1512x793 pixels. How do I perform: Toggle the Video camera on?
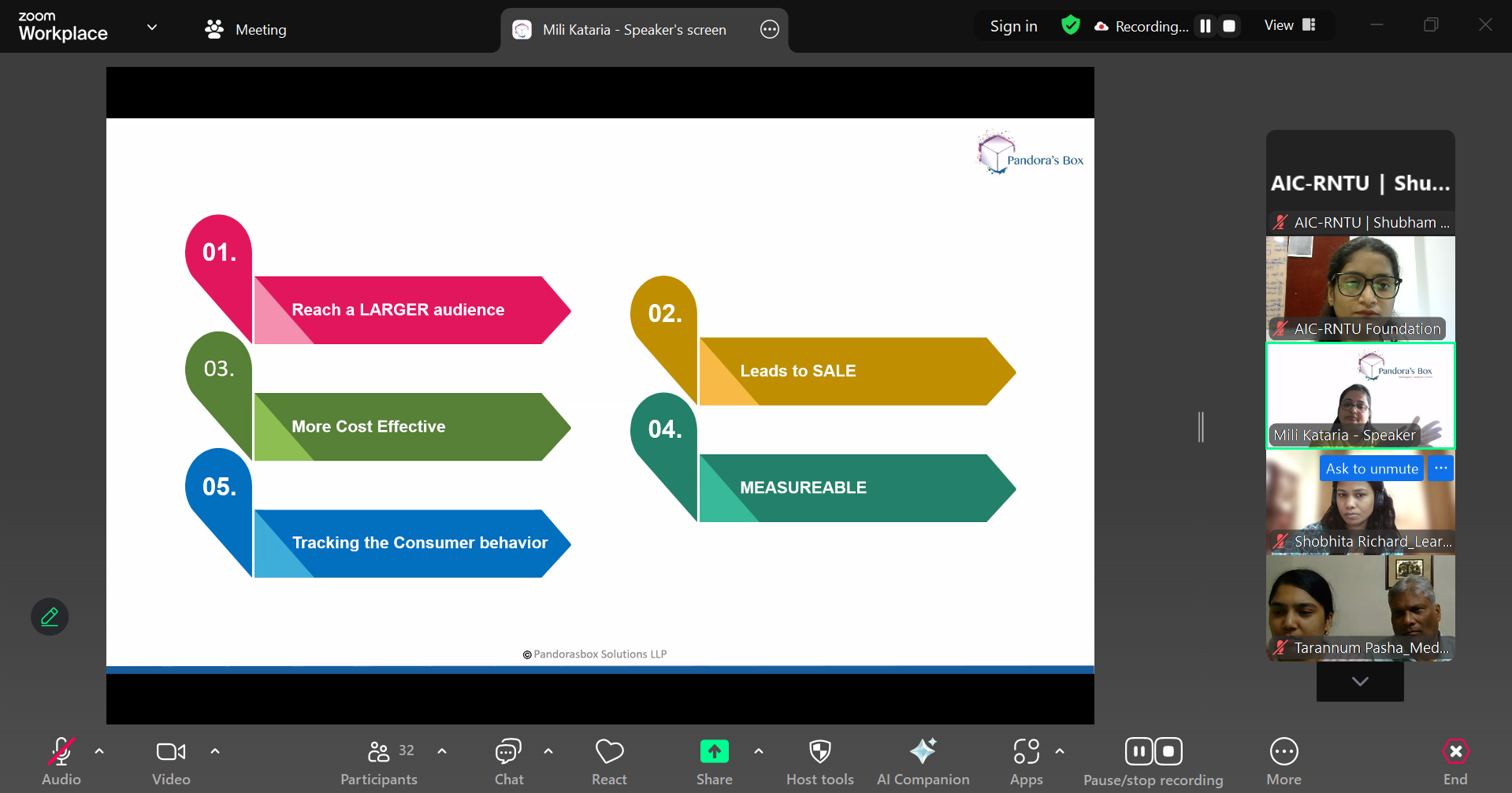(171, 761)
